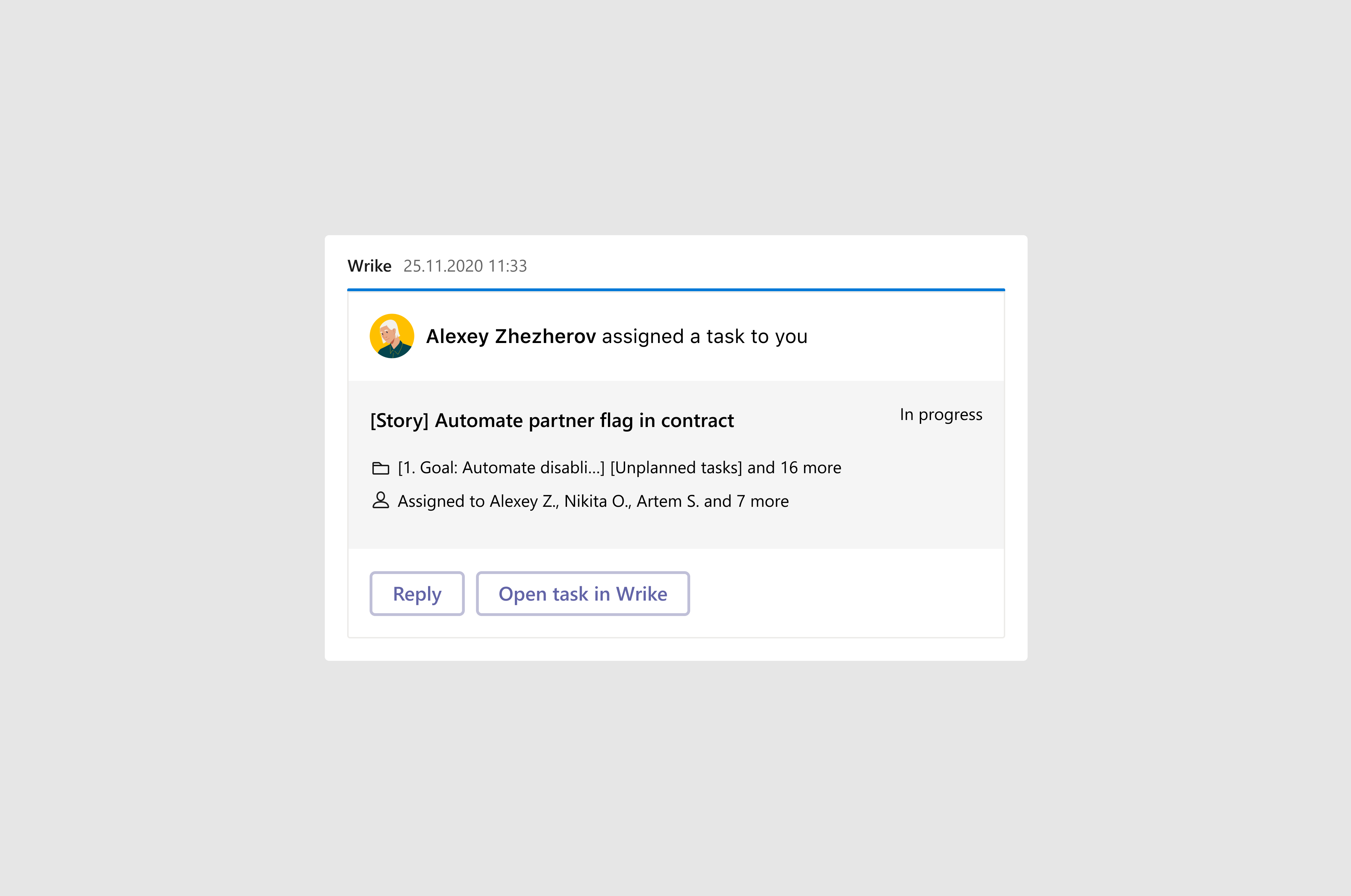Click assignee Artem S. name
The height and width of the screenshot is (896, 1351).
[668, 501]
